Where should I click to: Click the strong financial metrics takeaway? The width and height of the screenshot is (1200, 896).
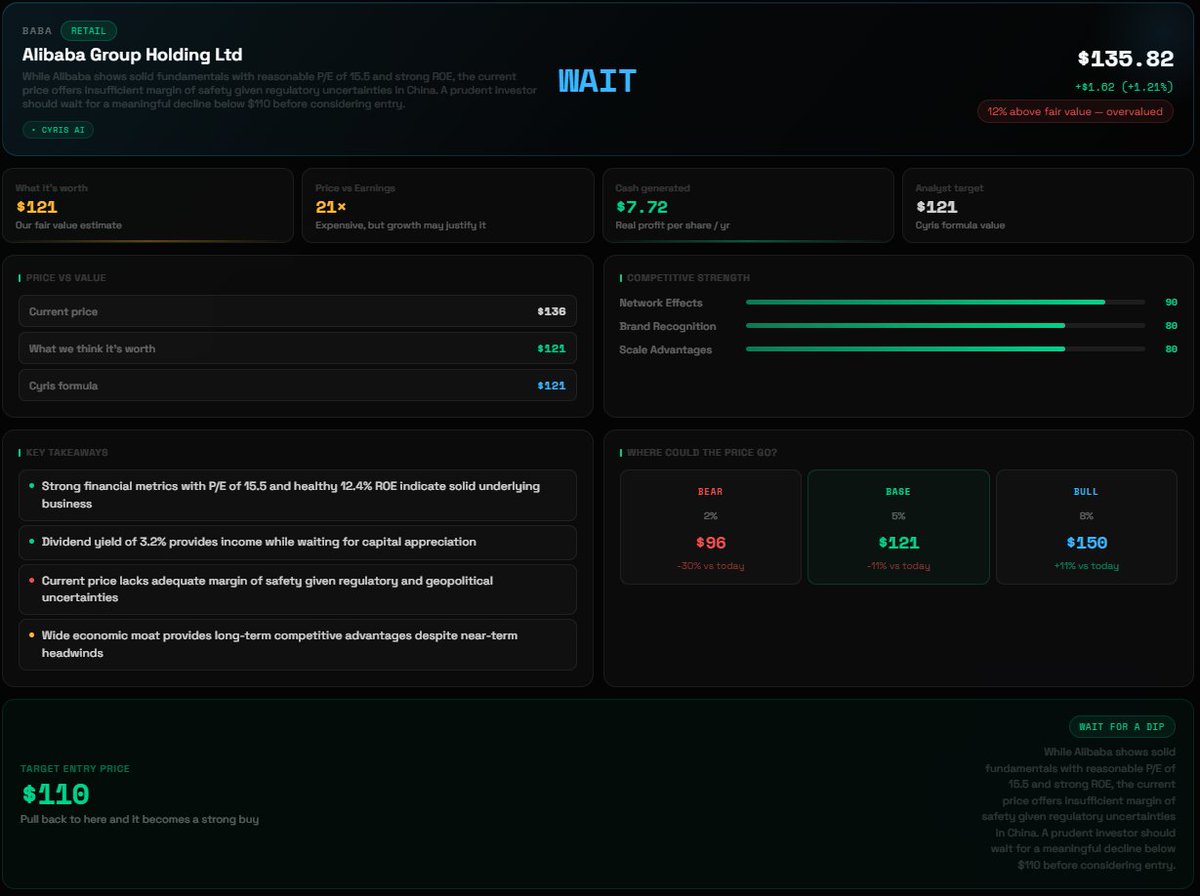[x=298, y=495]
